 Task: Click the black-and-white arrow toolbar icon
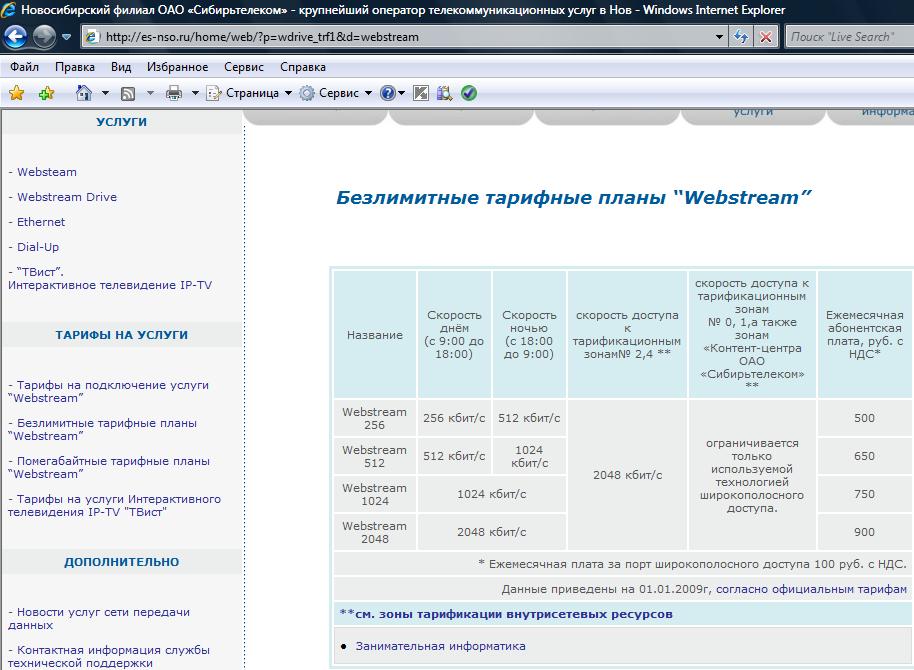coord(421,93)
